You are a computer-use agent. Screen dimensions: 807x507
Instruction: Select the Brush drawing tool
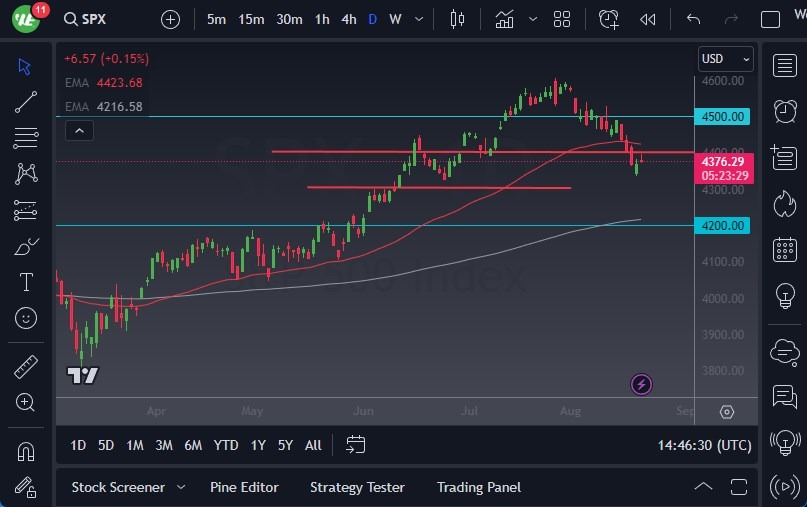click(x=26, y=246)
